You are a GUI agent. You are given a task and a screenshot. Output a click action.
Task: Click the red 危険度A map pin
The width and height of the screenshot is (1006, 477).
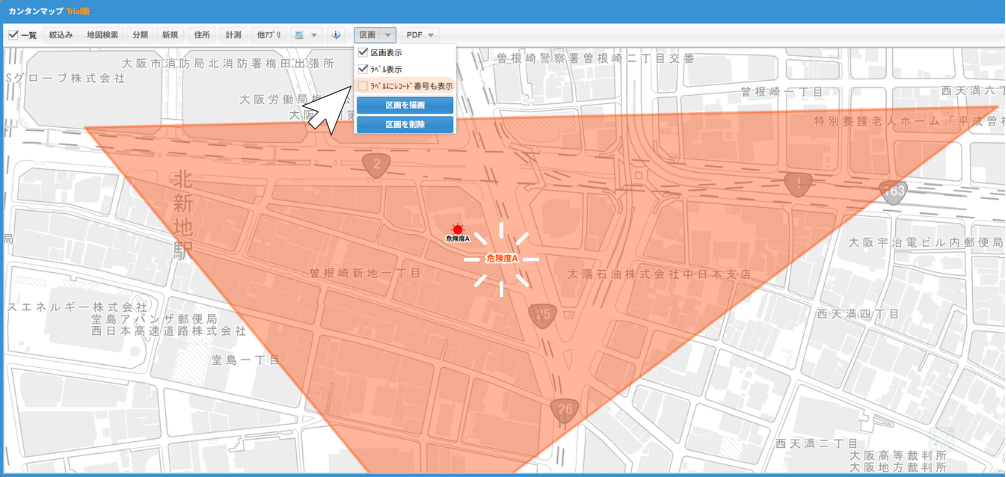click(x=457, y=230)
